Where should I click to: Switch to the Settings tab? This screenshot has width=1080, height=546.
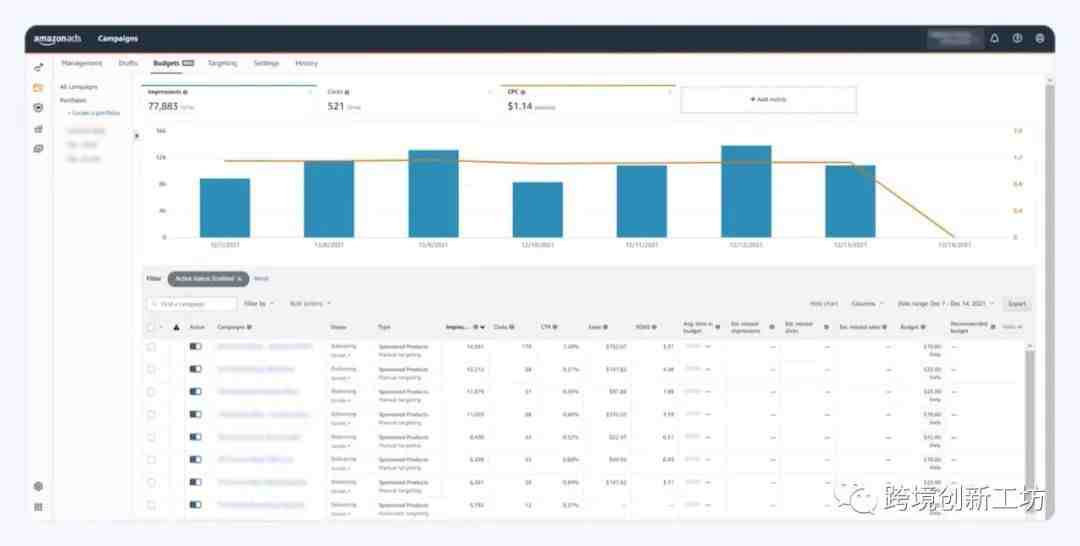266,63
